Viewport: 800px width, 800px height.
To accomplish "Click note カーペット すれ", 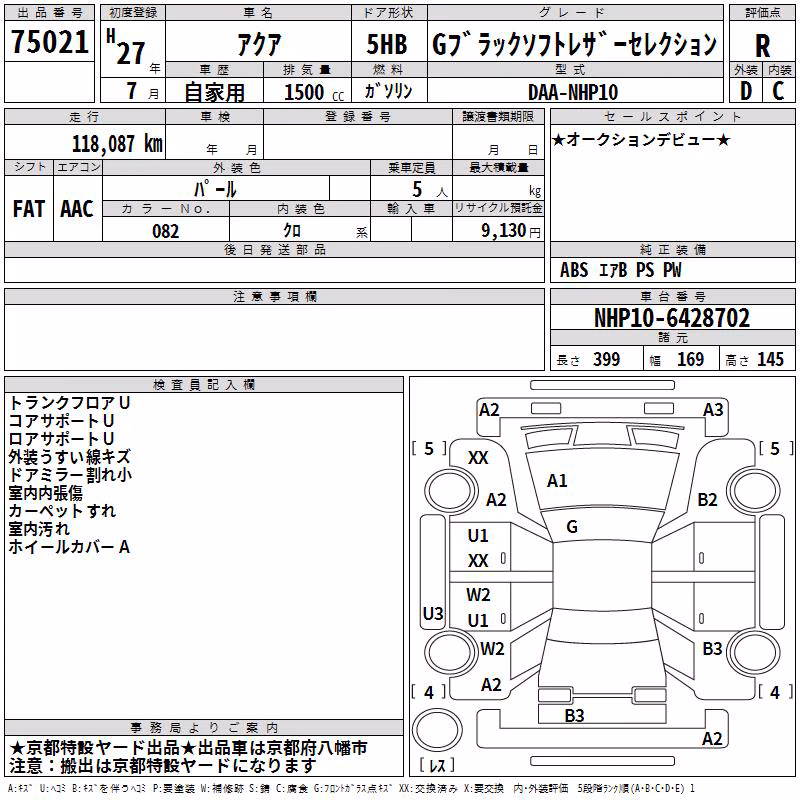I will click(62, 511).
